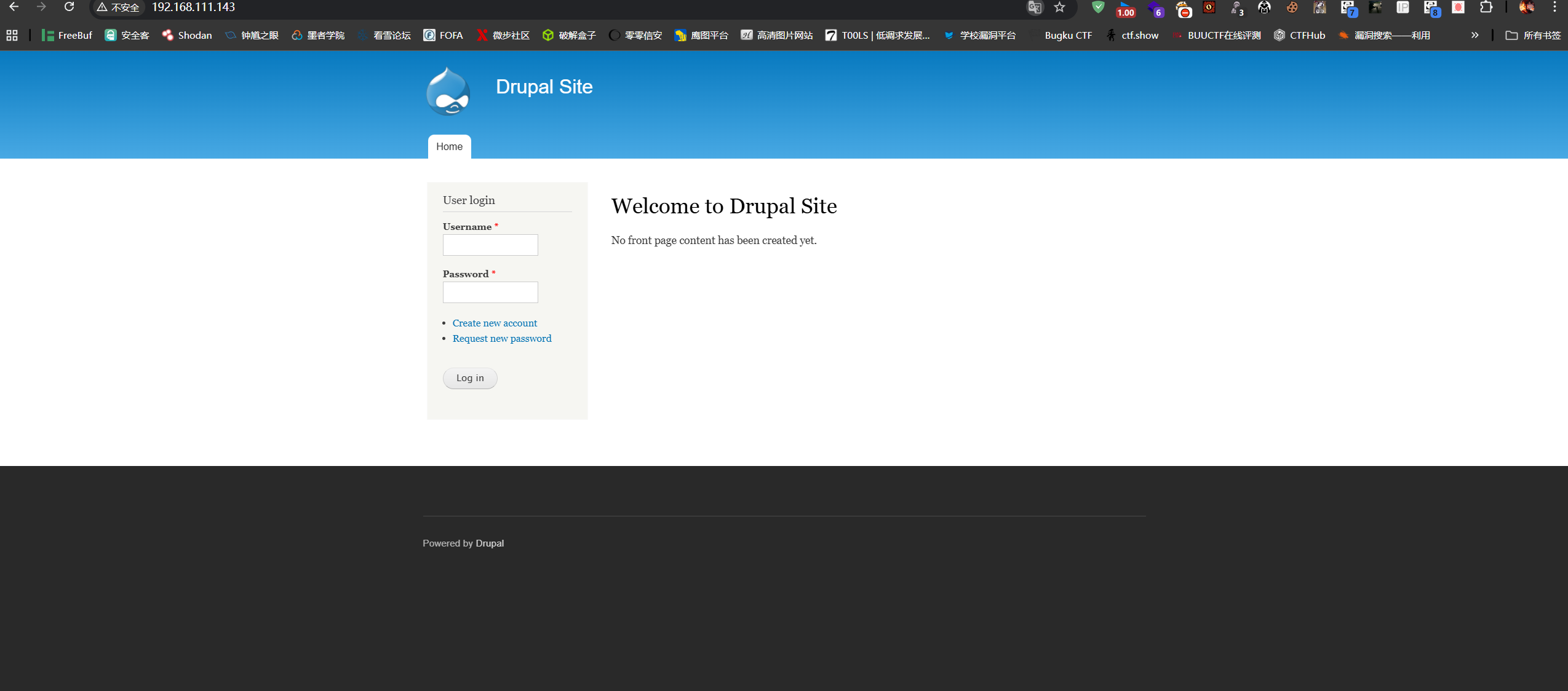Click the Request new password link
Image resolution: width=1568 pixels, height=691 pixels.
(x=502, y=338)
